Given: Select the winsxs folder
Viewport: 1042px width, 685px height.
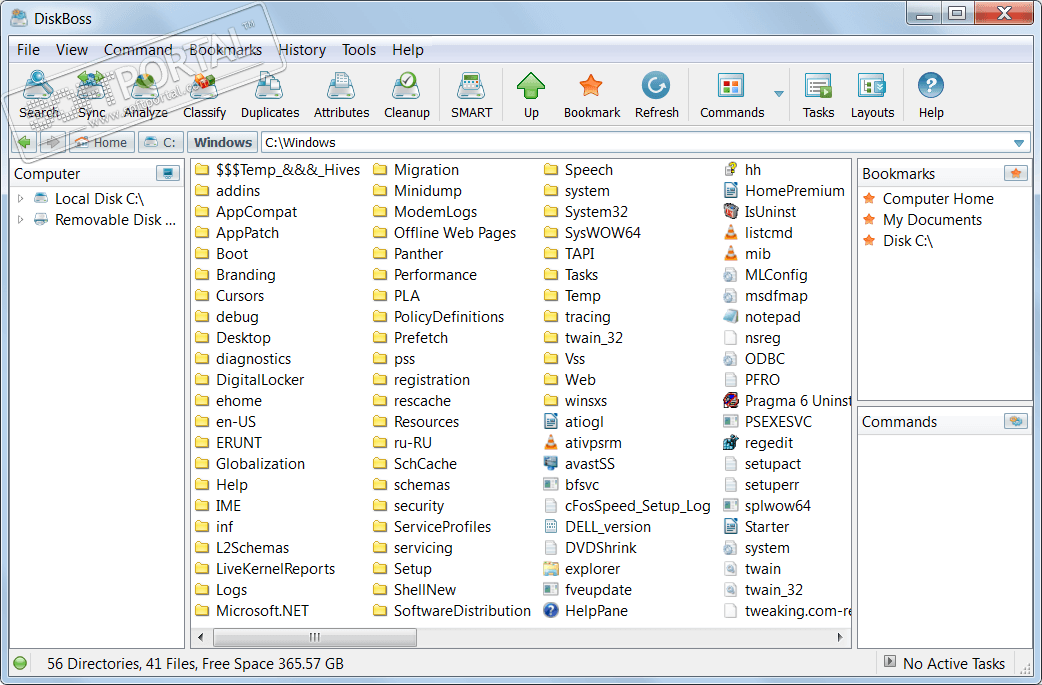Looking at the screenshot, I should pyautogui.click(x=575, y=401).
